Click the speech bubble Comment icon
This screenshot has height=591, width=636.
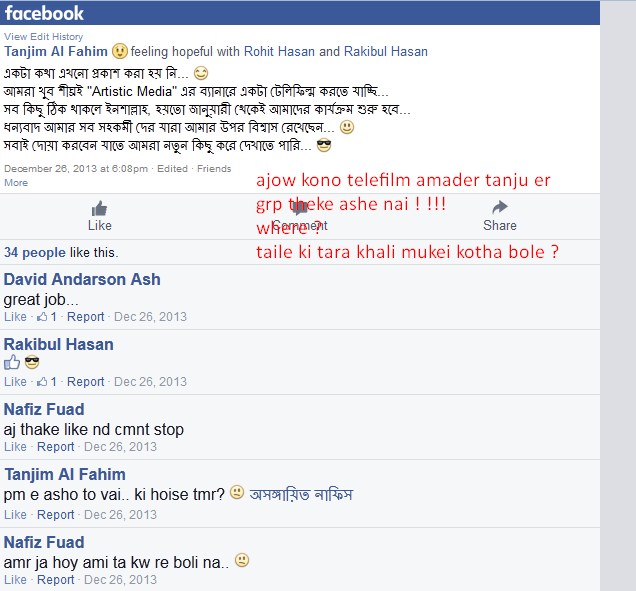(299, 208)
